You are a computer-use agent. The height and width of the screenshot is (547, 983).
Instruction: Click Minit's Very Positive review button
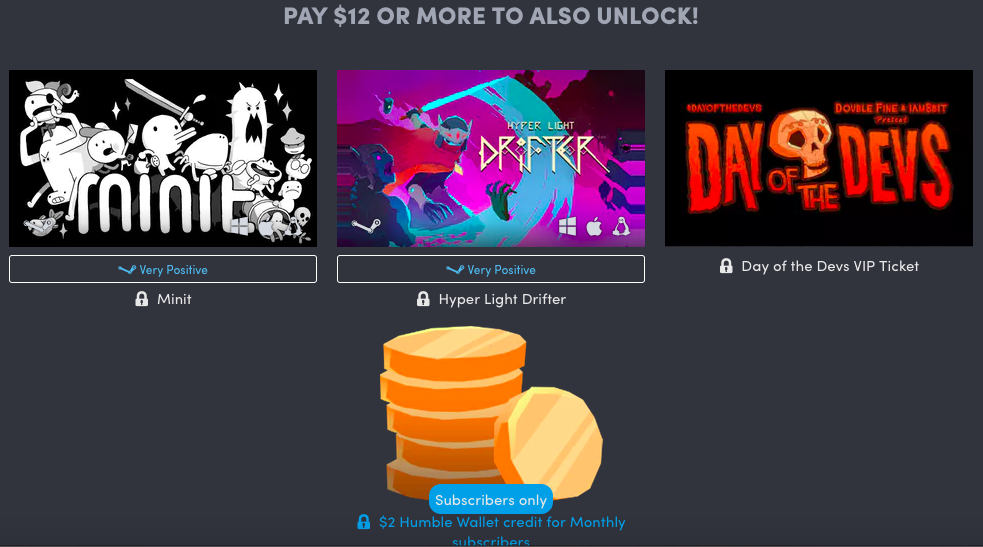163,269
